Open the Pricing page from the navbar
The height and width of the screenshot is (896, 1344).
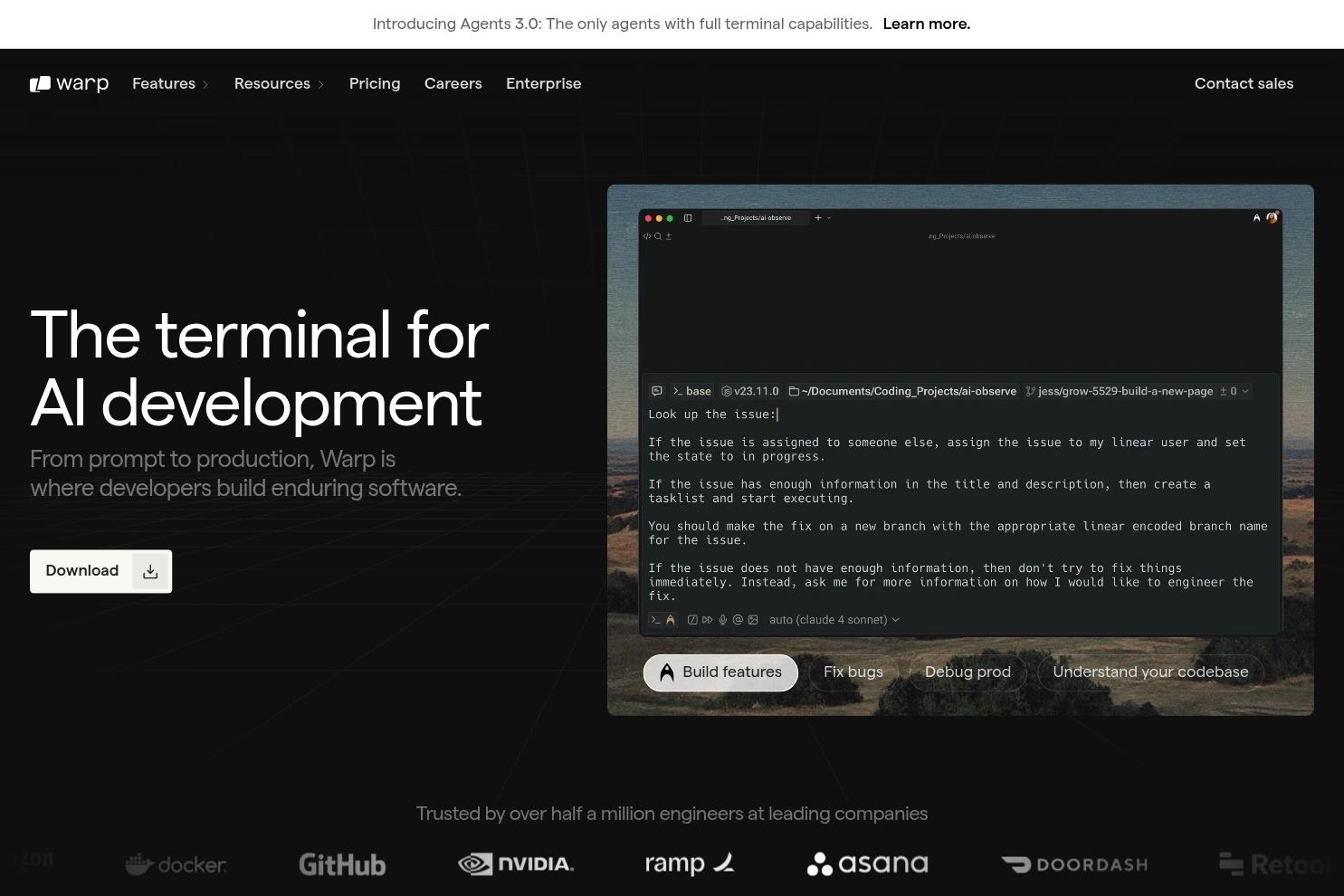point(375,83)
